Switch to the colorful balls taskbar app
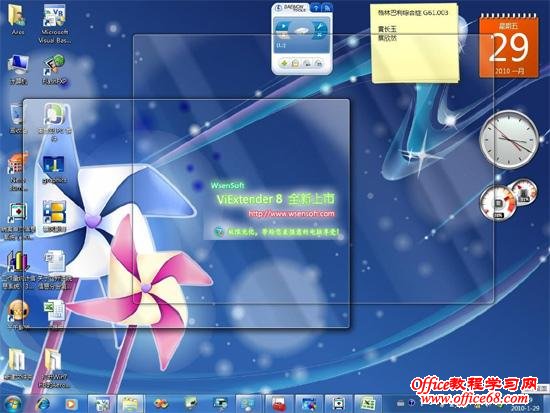This screenshot has height=413, width=550. pos(161,404)
